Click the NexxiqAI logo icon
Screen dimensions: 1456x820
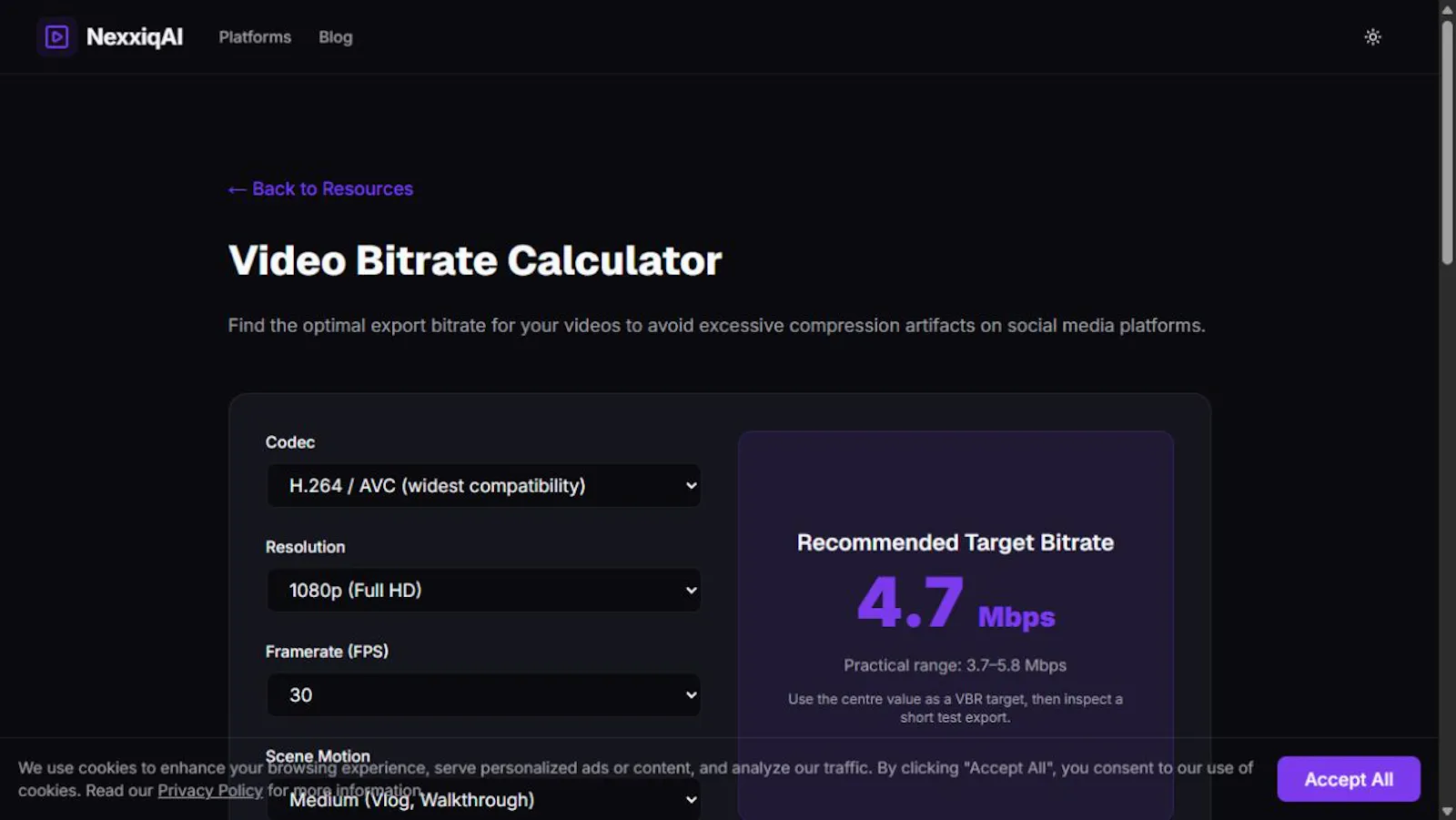[56, 37]
